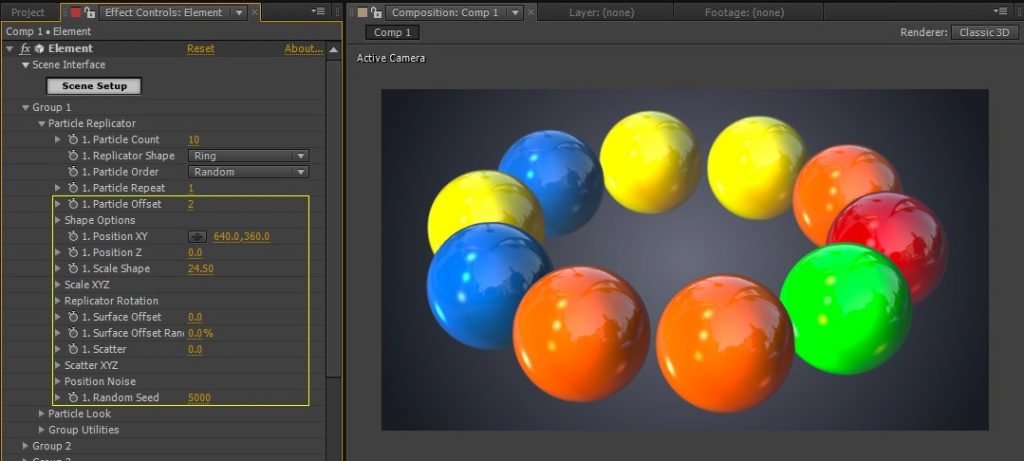The image size is (1024, 461).
Task: Expand the Group 2 section
Action: coord(25,446)
